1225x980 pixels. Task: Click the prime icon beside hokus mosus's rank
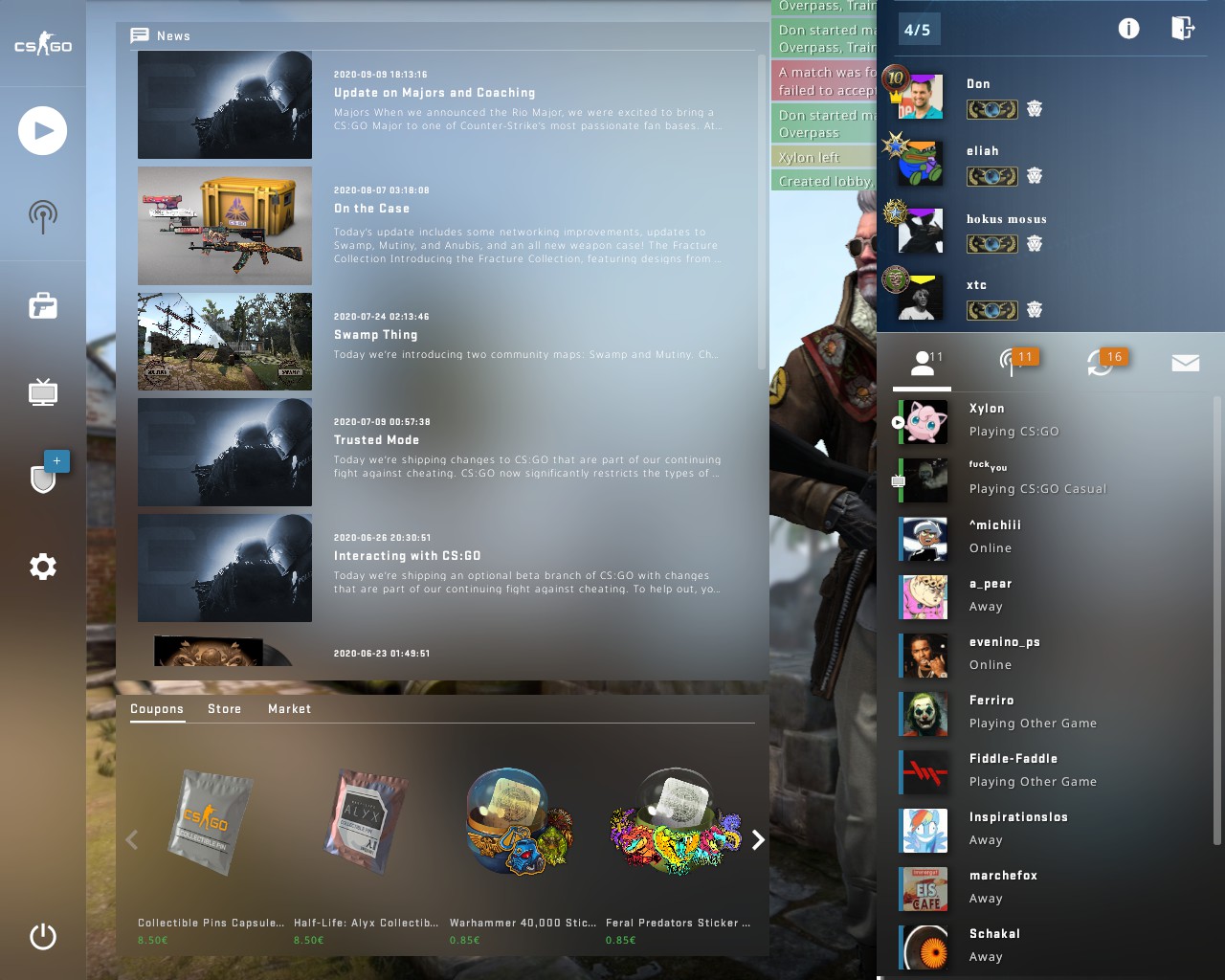1035,244
